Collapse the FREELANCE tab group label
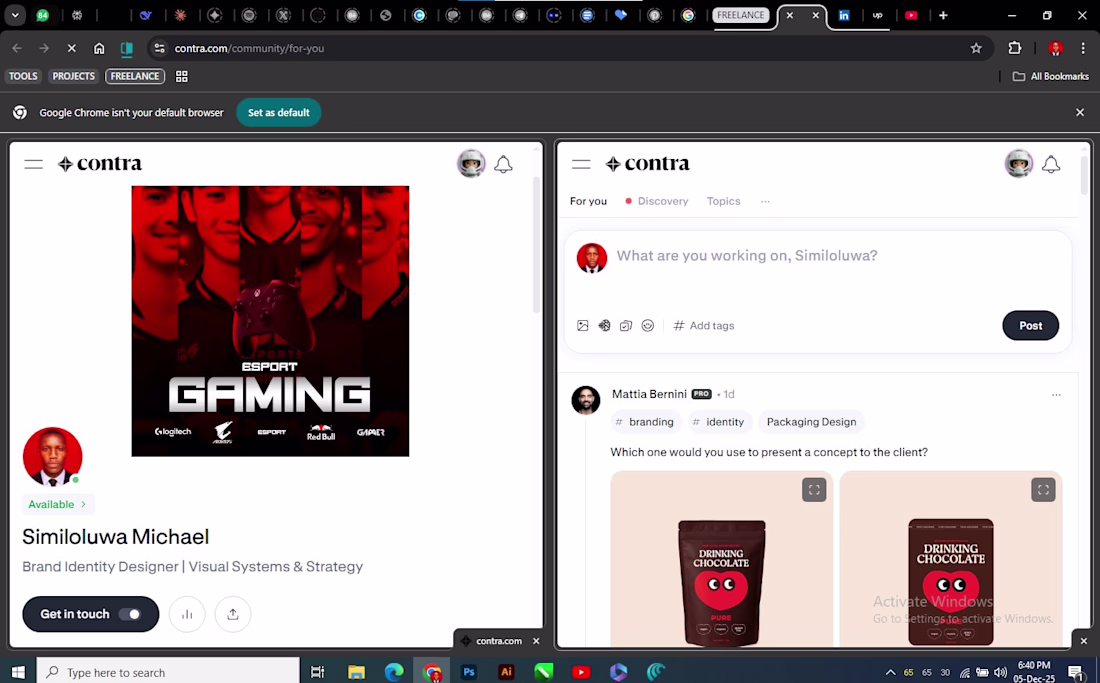Screen dimensions: 1100x683 tap(741, 15)
